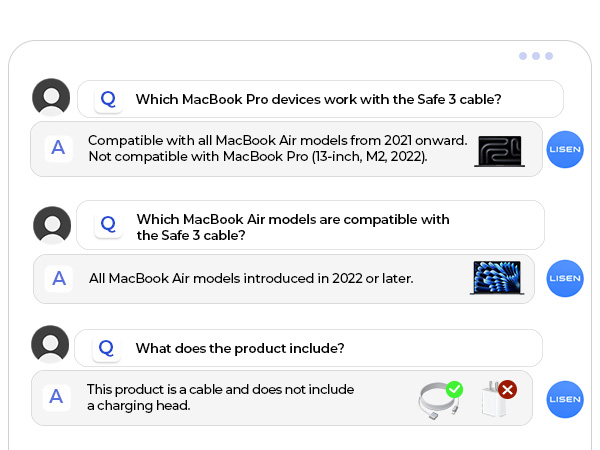Click the A icon in the second answer
Screen dimensions: 600x450
point(60,278)
